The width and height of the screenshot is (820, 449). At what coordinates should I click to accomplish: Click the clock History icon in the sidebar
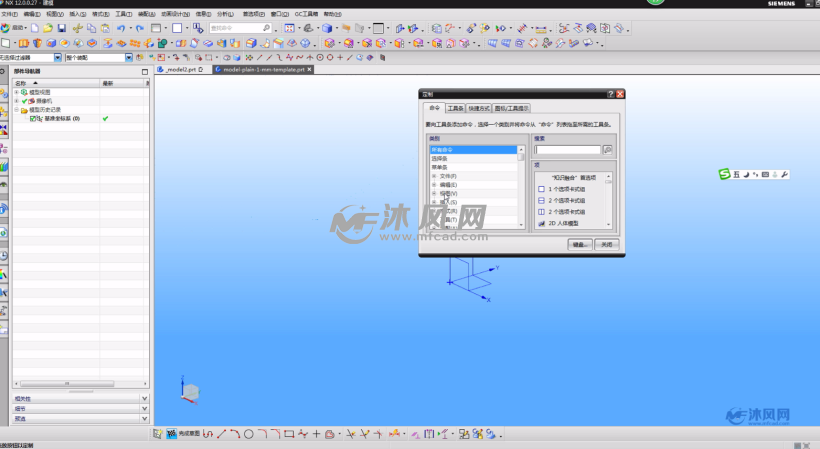coord(4,255)
